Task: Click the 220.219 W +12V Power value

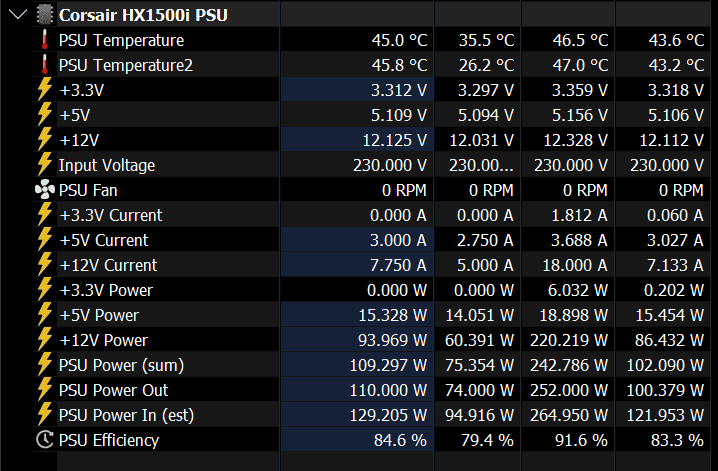Action: click(x=569, y=340)
